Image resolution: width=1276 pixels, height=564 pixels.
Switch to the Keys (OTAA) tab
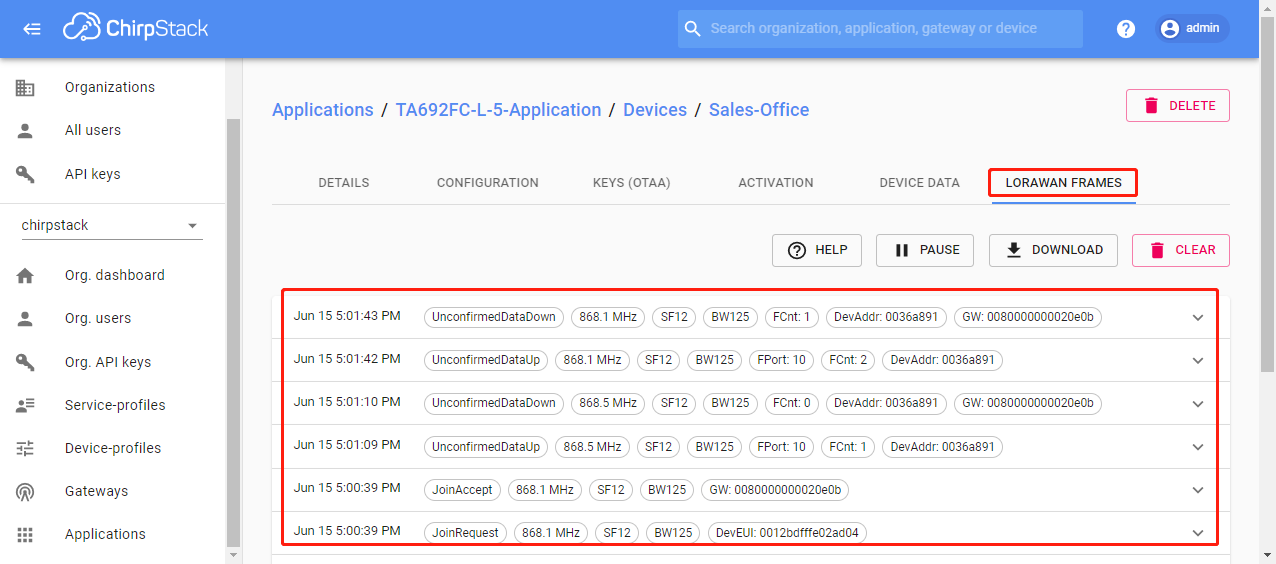(x=631, y=183)
